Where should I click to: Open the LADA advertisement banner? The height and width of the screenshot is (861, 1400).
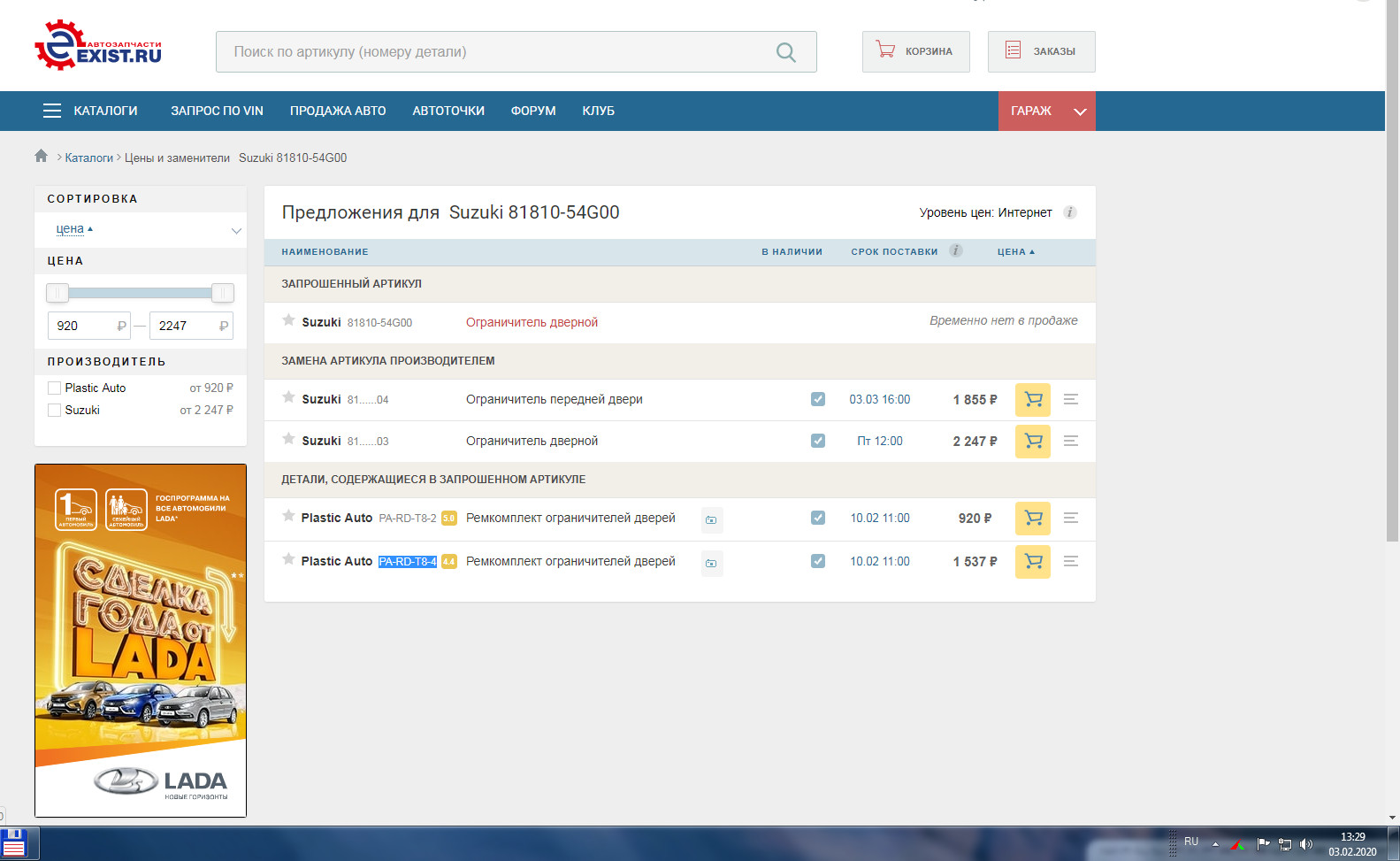coord(141,641)
